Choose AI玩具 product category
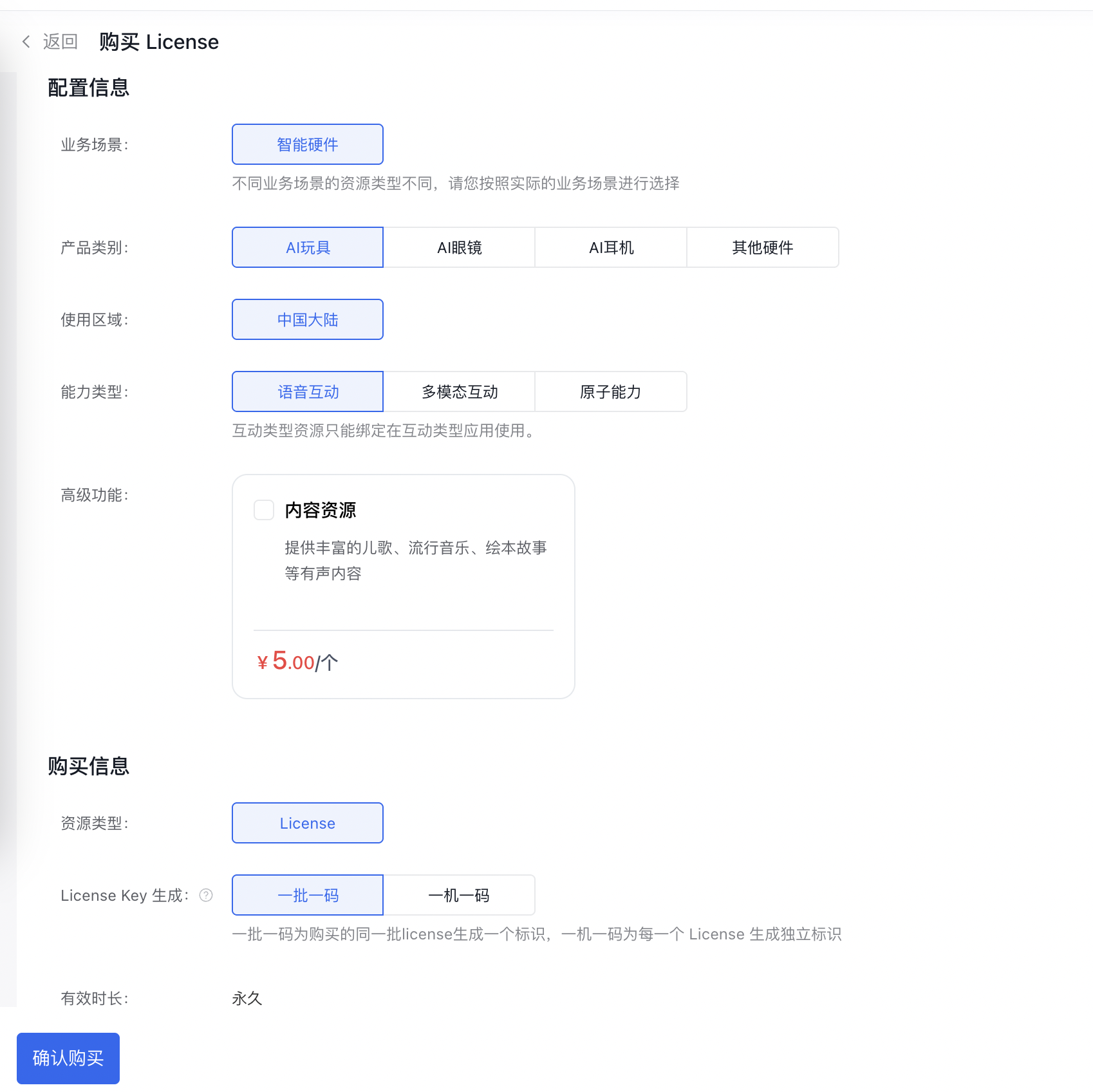This screenshot has height=1092, width=1093. click(x=308, y=247)
